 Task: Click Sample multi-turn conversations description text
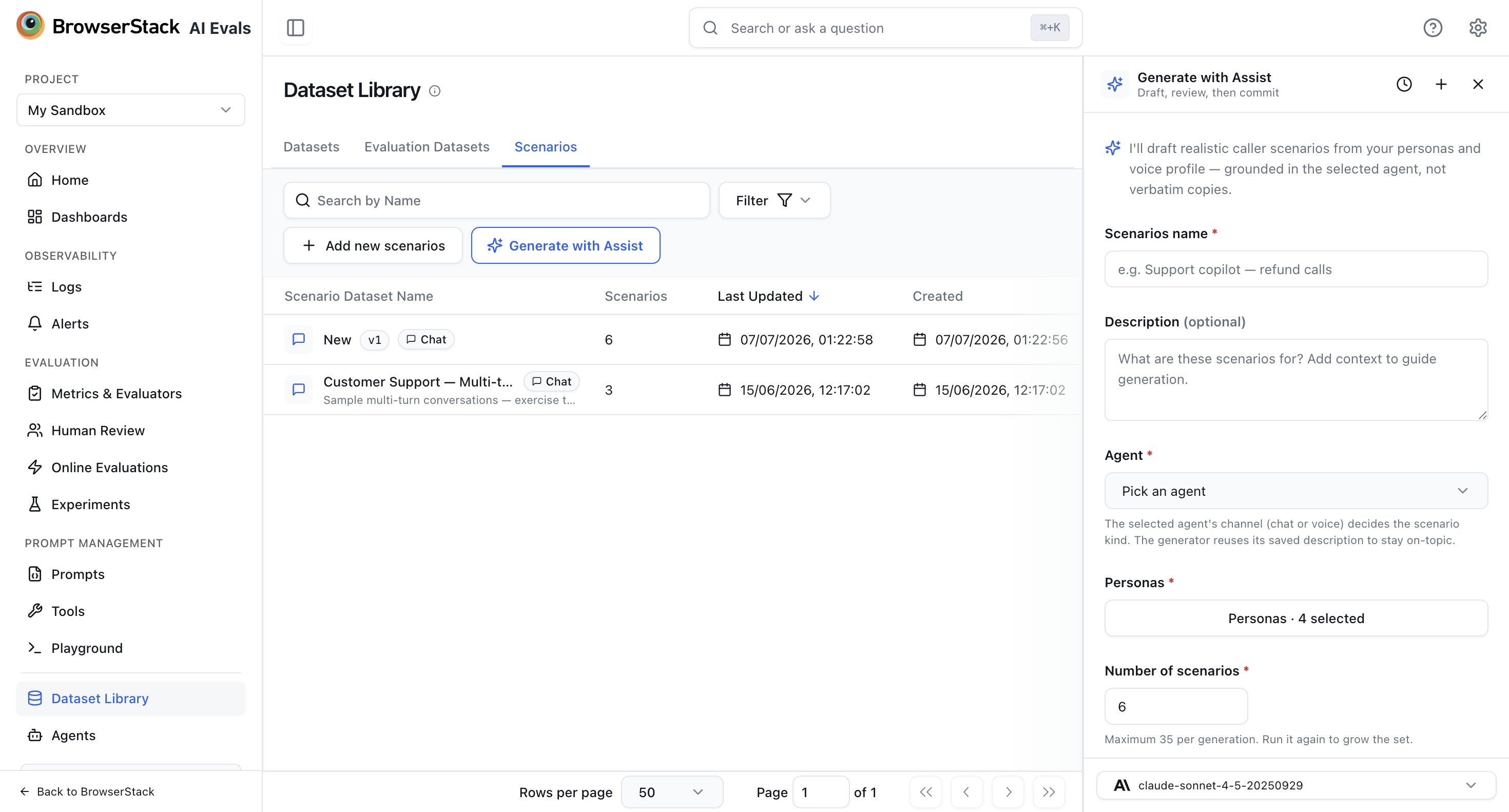tap(449, 400)
